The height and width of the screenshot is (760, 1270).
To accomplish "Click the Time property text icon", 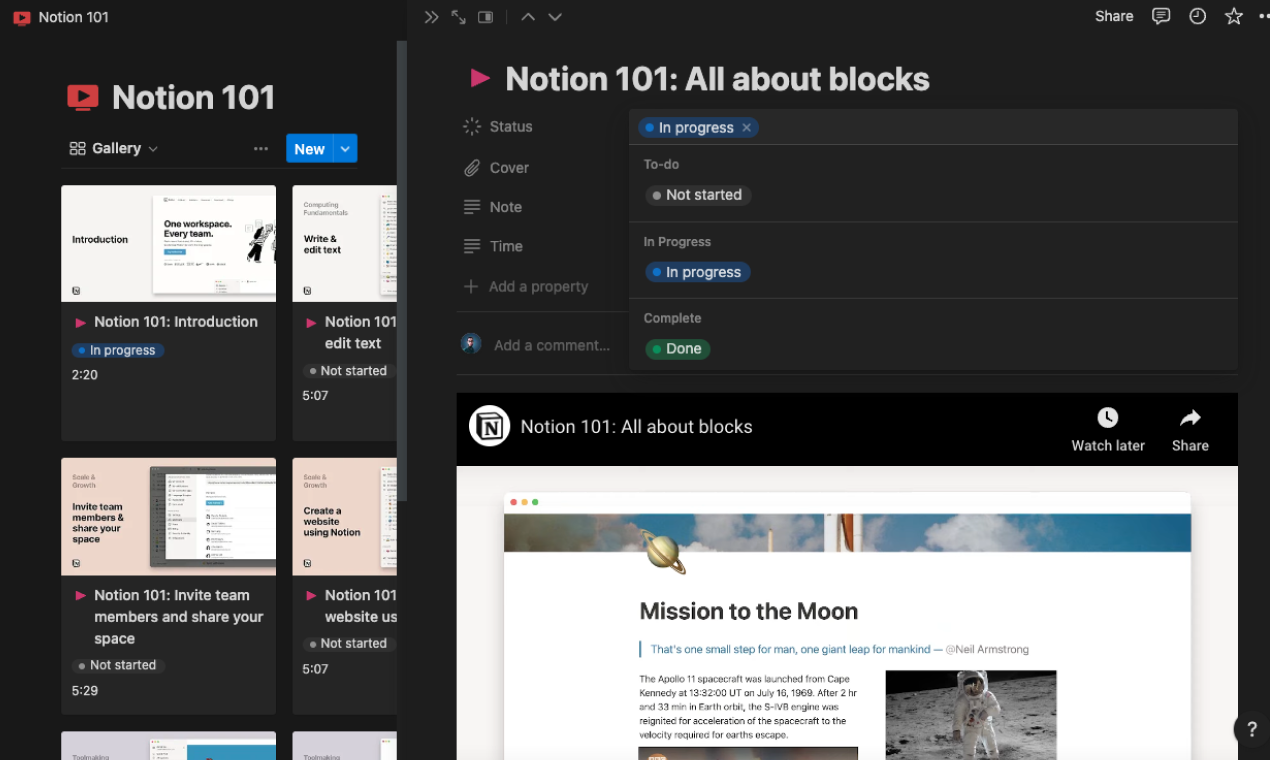I will pos(472,246).
